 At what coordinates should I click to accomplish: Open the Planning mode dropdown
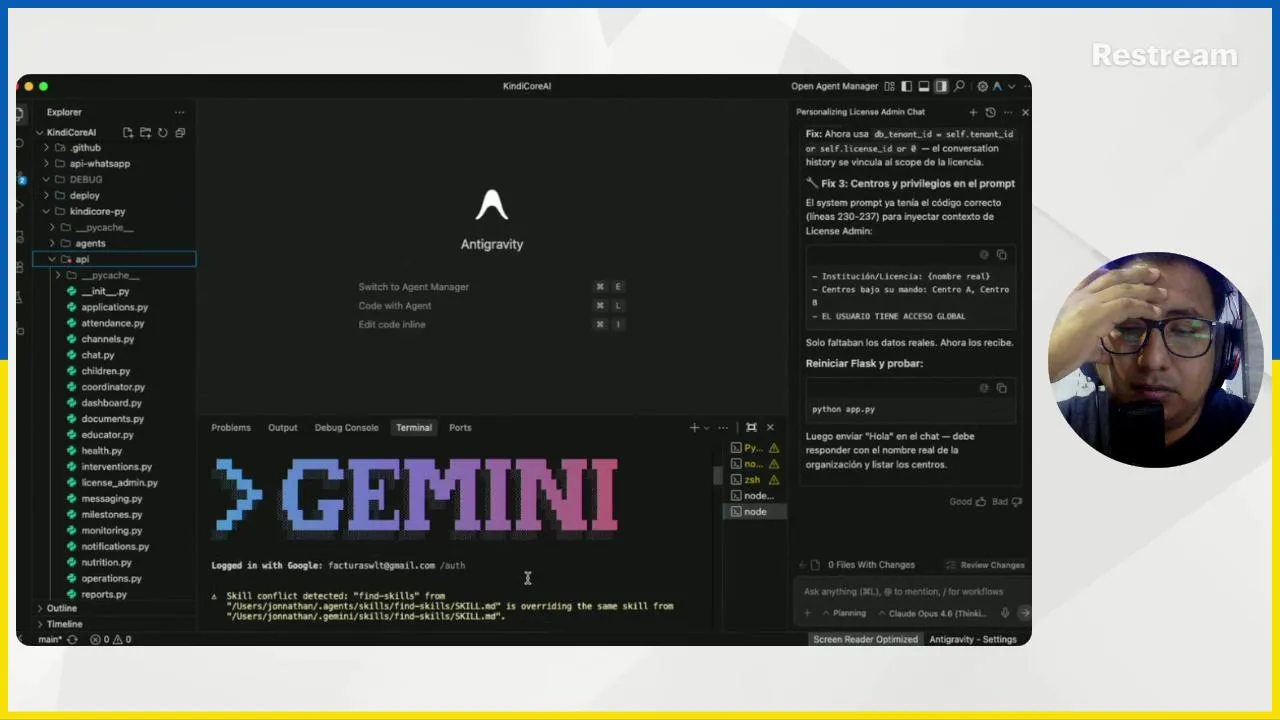[x=844, y=613]
